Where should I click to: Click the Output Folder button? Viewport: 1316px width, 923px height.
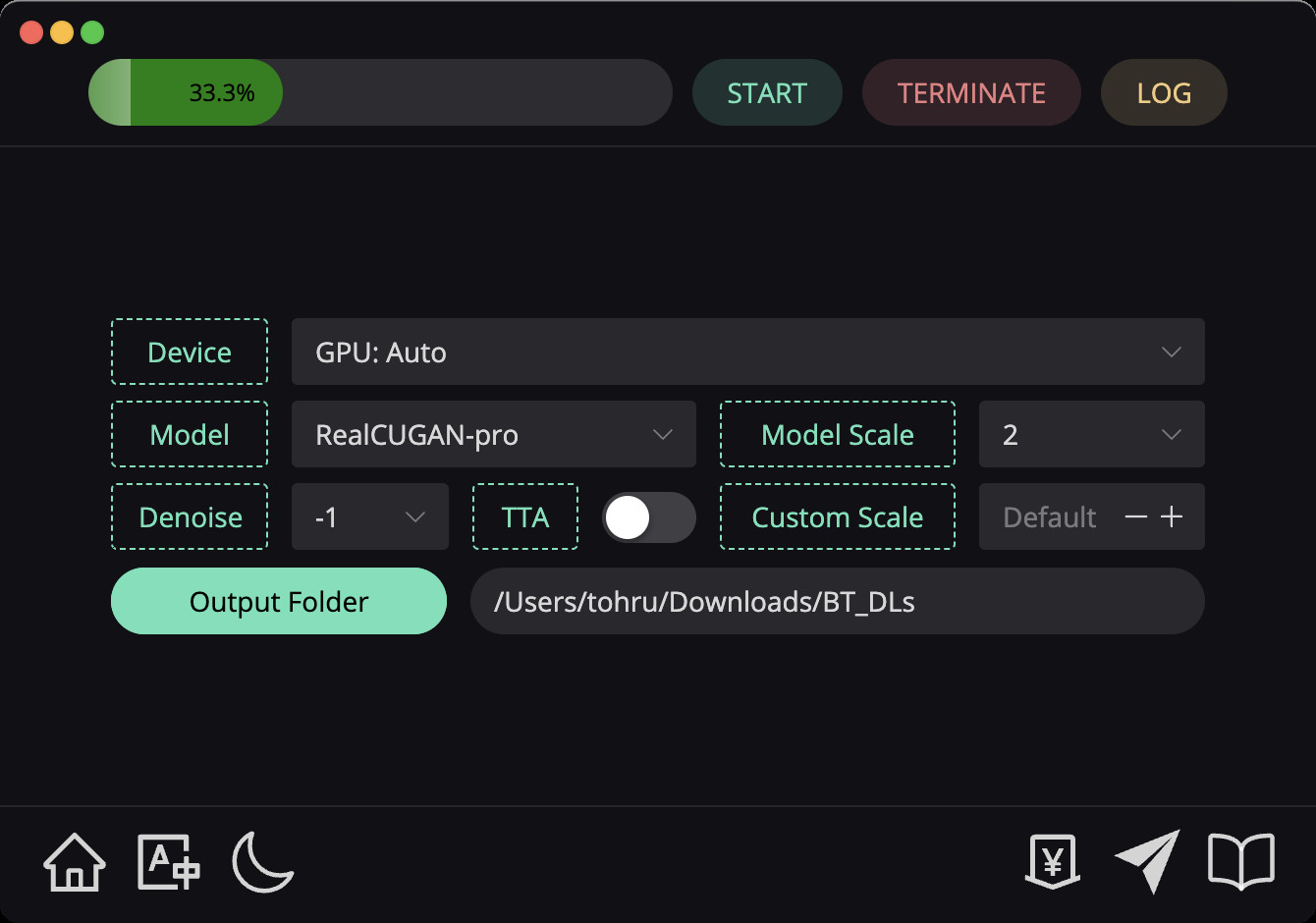(279, 601)
